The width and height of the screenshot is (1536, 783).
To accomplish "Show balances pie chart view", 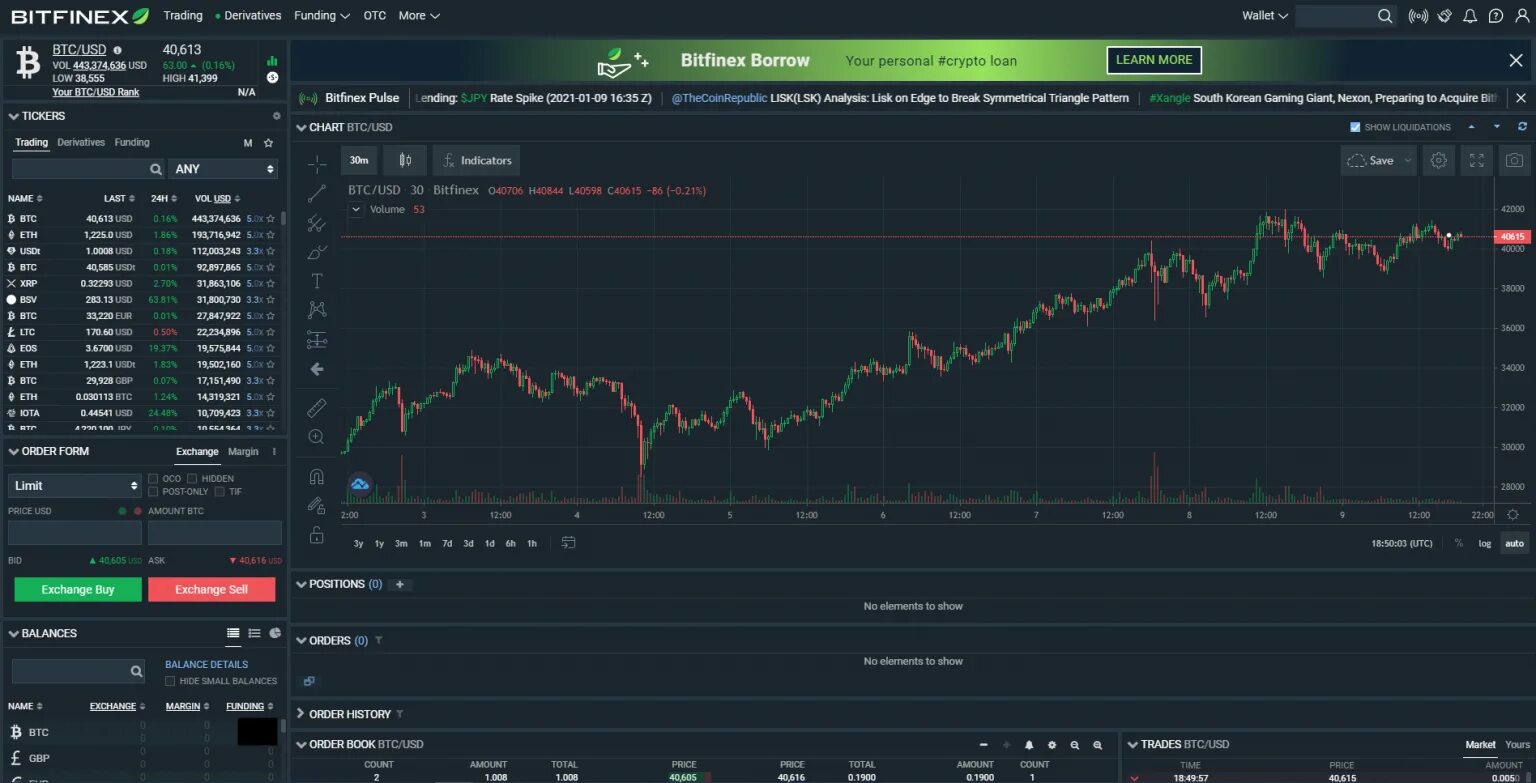I will 275,633.
